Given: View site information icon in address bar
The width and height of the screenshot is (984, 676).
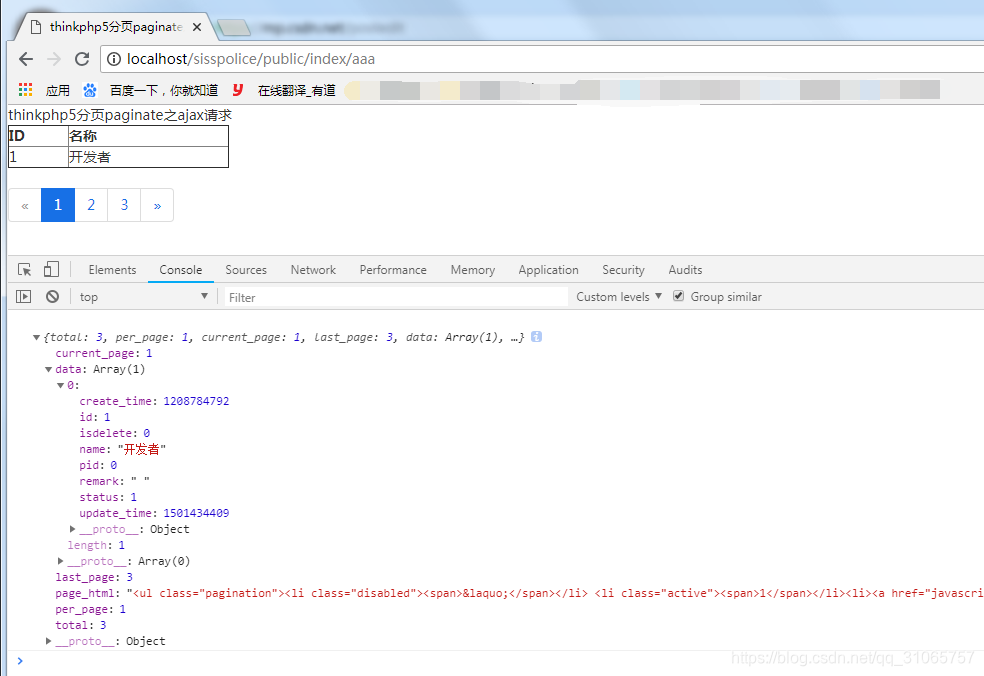Looking at the screenshot, I should pyautogui.click(x=114, y=59).
